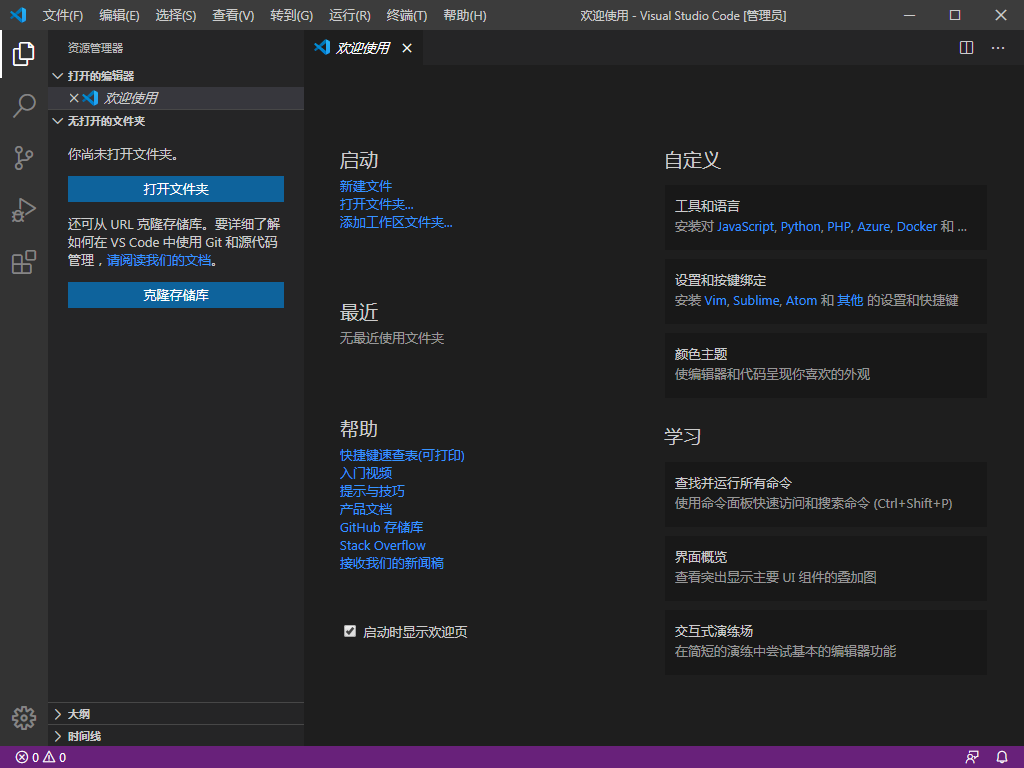Click the feedback smiley icon
This screenshot has width=1024, height=768.
(x=971, y=757)
